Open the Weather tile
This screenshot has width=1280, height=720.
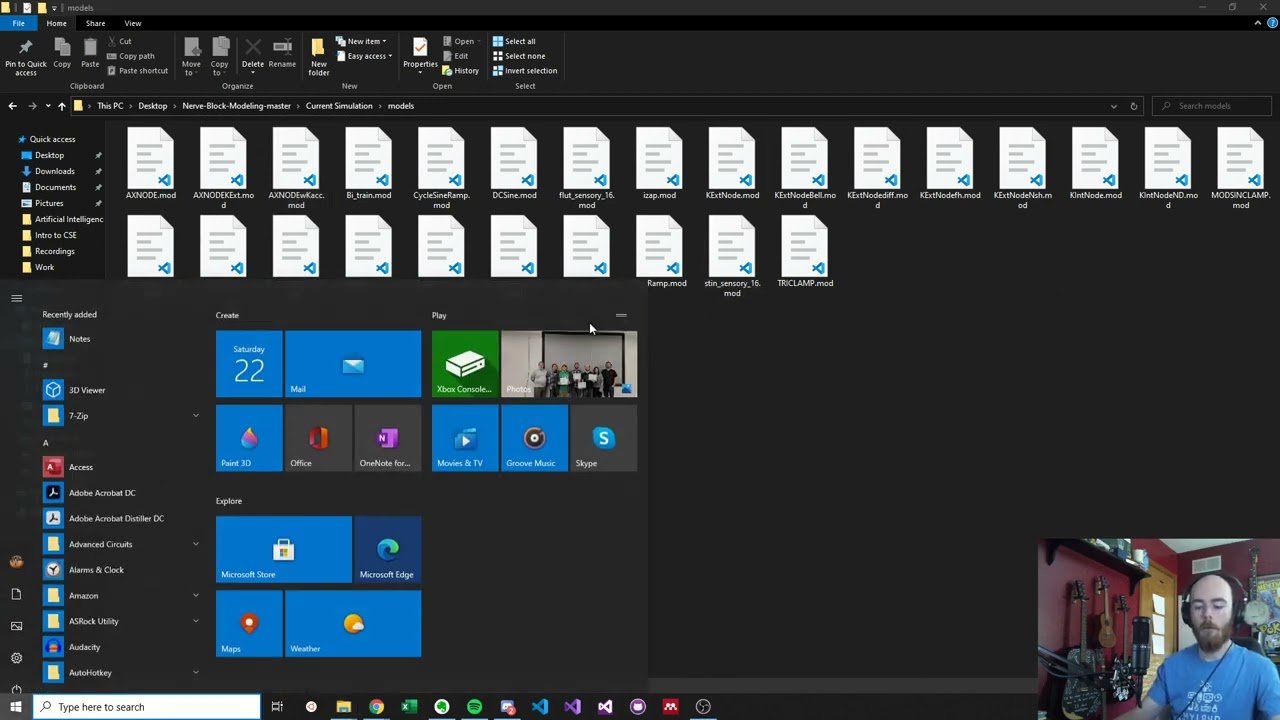353,624
